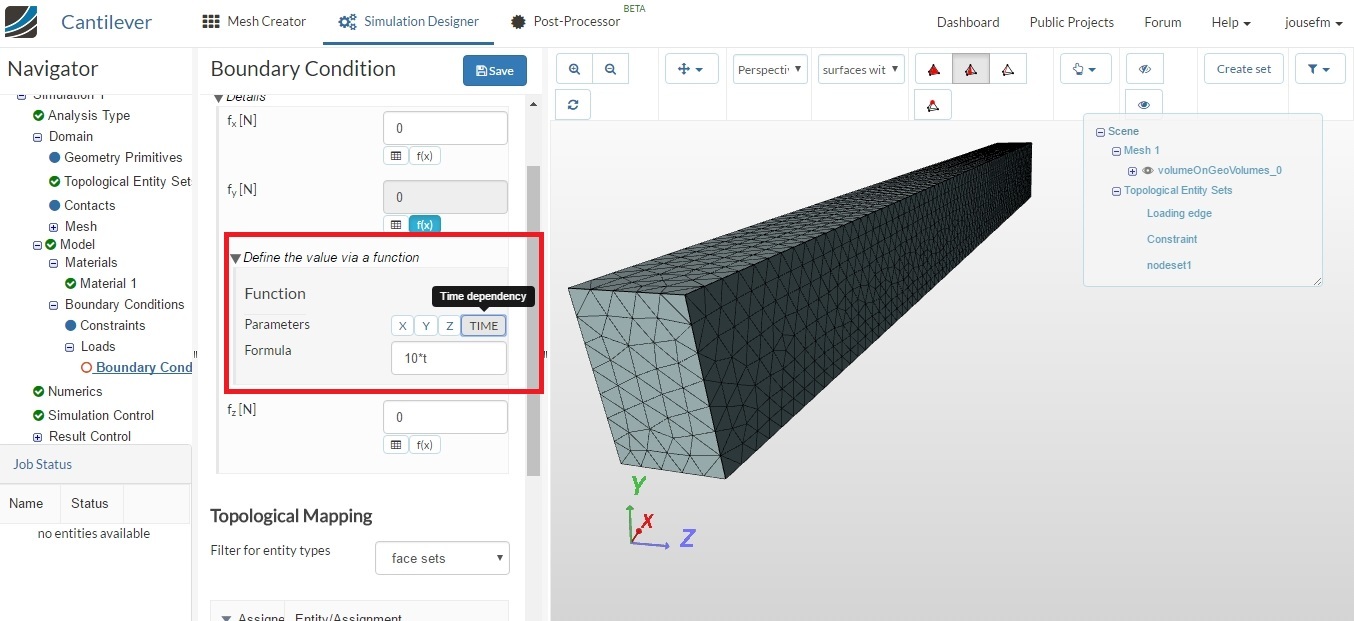
Task: Open the Mesh Creator tab
Action: (254, 21)
